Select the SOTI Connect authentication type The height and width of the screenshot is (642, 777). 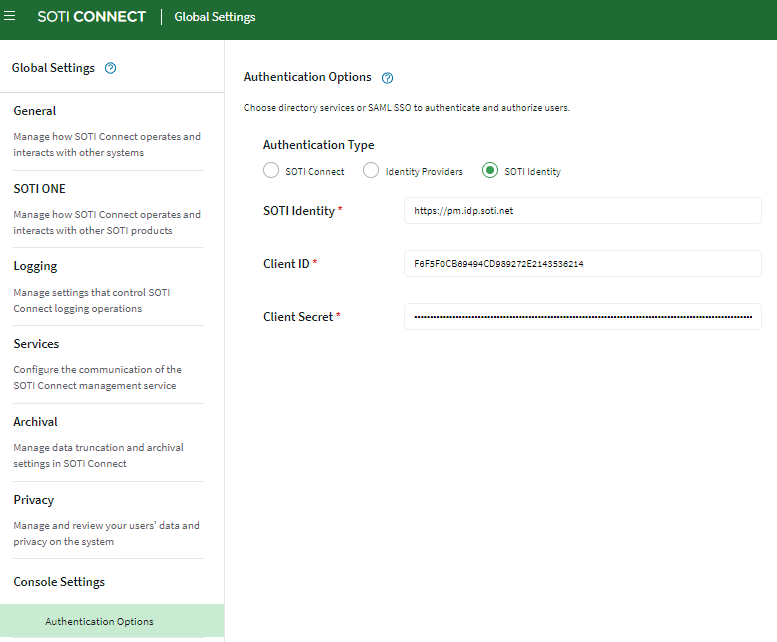pyautogui.click(x=271, y=170)
